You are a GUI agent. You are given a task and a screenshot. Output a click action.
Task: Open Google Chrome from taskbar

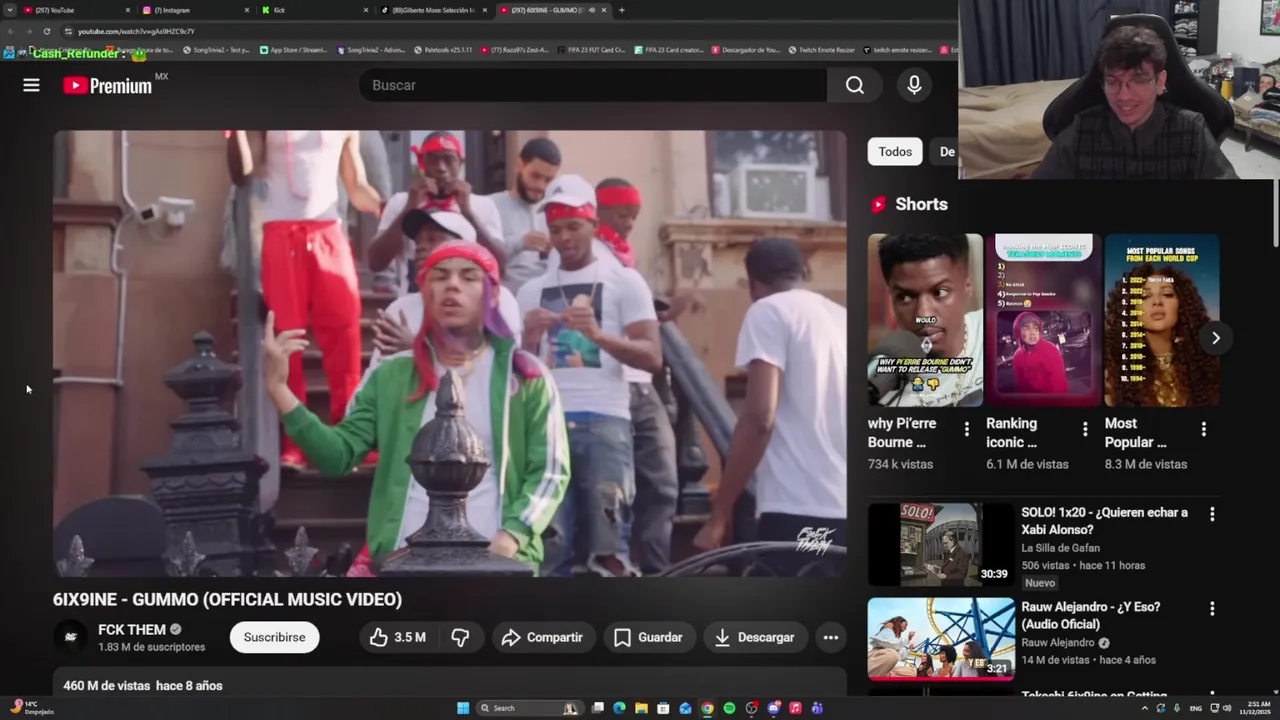[x=707, y=708]
